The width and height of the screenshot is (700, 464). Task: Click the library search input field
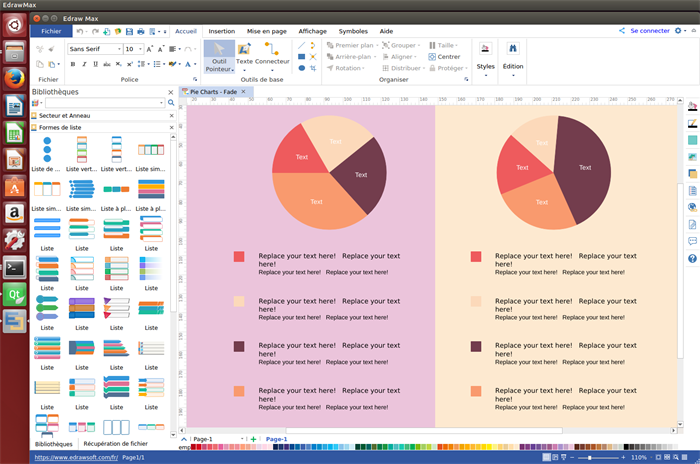point(105,103)
